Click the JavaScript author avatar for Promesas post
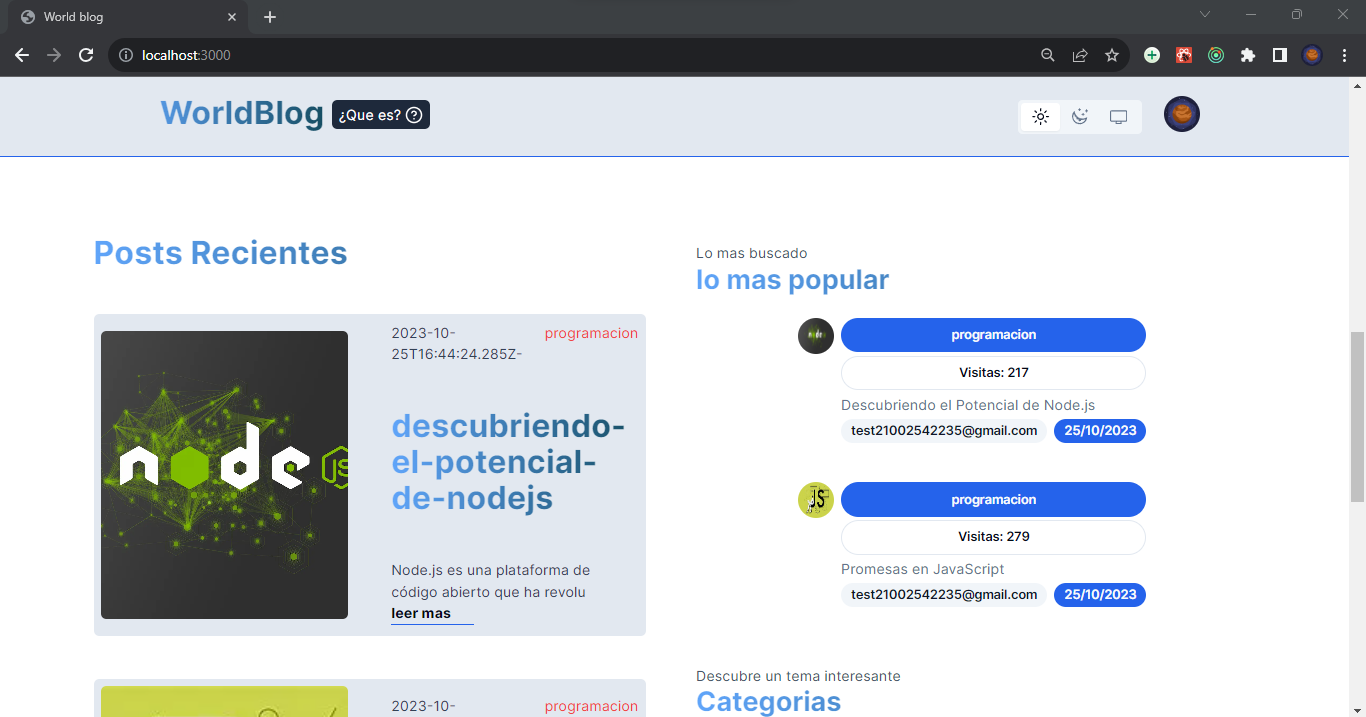Image resolution: width=1366 pixels, height=717 pixels. click(815, 500)
